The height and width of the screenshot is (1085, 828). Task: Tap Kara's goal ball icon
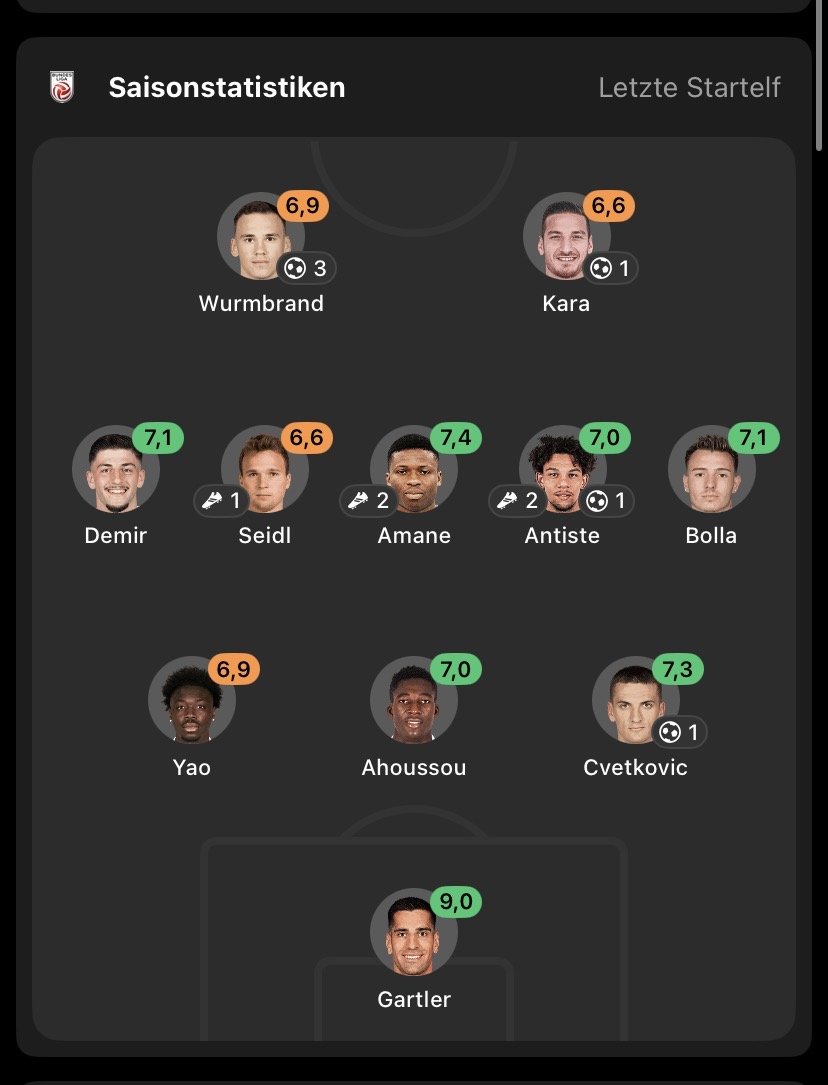click(x=600, y=268)
